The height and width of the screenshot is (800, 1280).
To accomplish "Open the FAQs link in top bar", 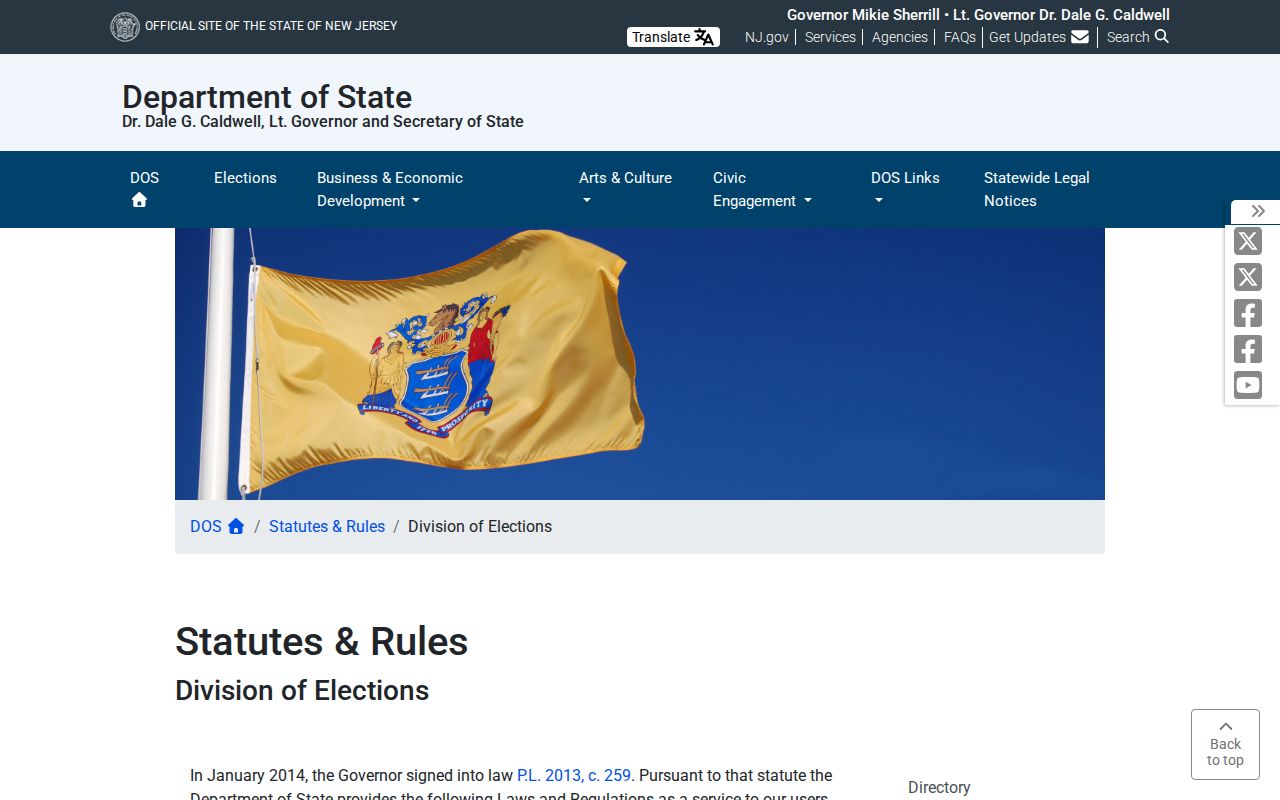I will click(x=960, y=37).
